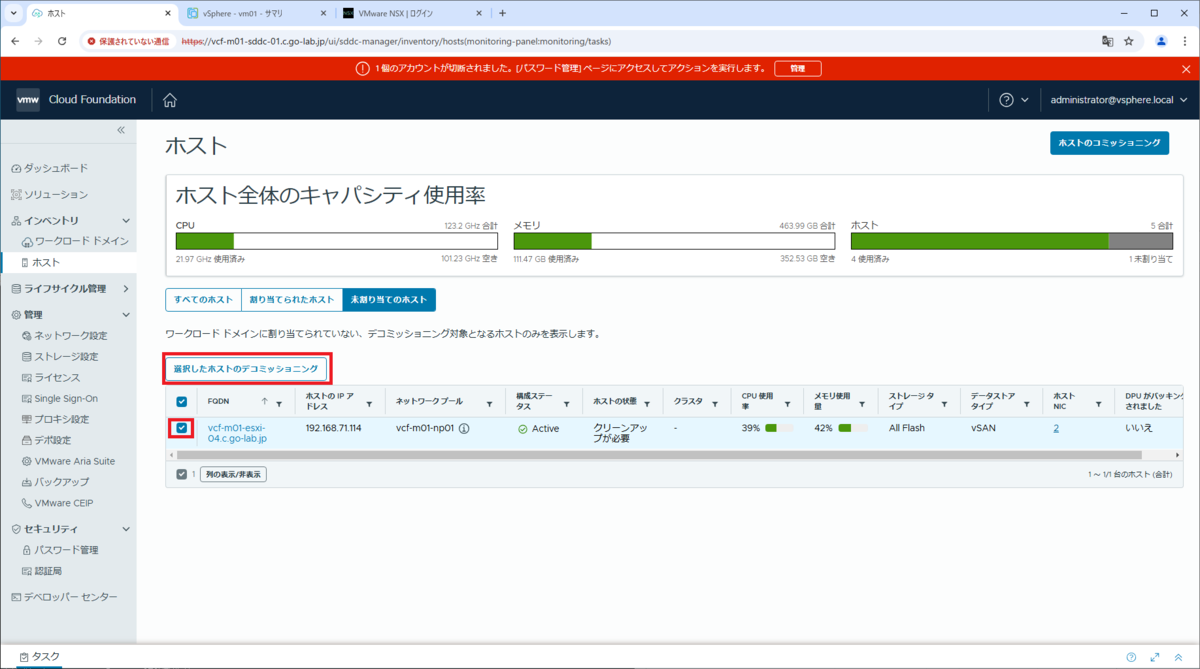
Task: Reload the page in the browser
Action: (62, 42)
